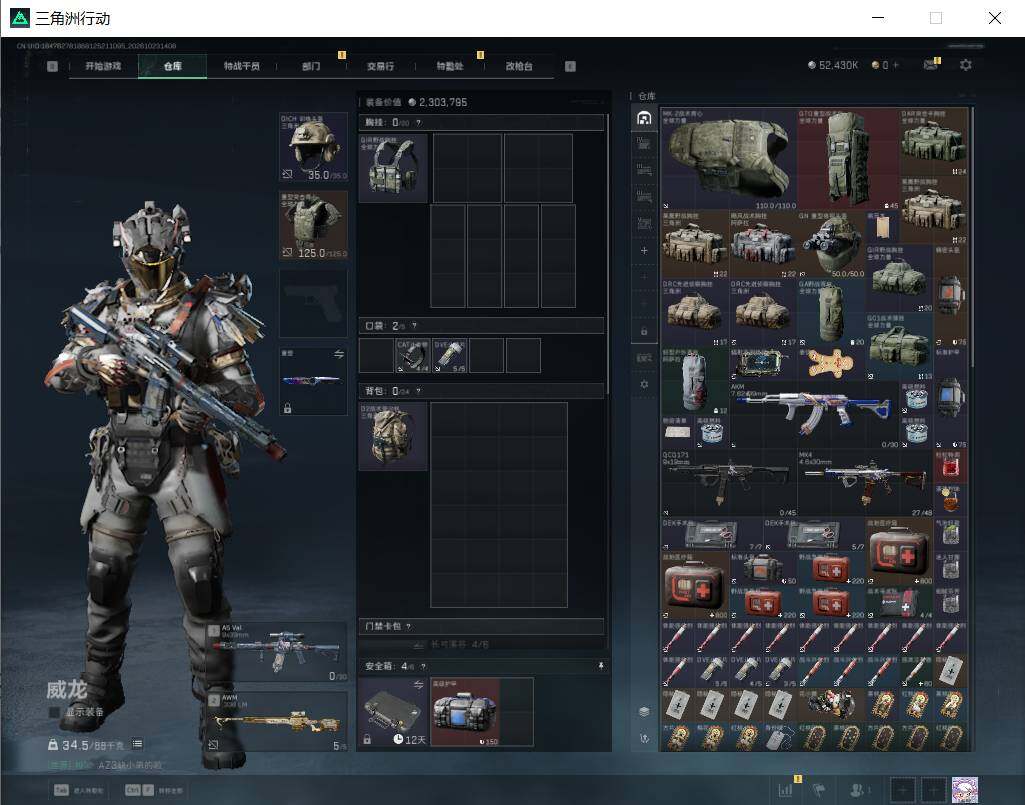Select the main warehouse icon in the sidebar
1025x805 pixels.
pos(644,118)
